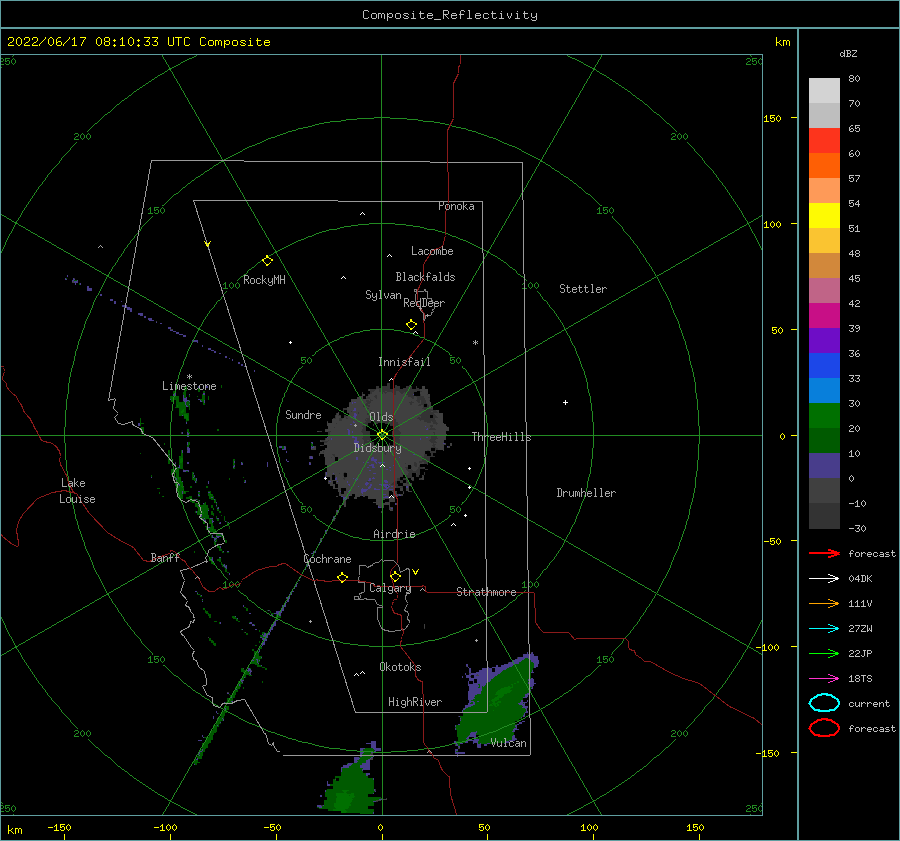Viewport: 900px width, 841px height.
Task: Click the Lacombe town label
Action: click(432, 251)
